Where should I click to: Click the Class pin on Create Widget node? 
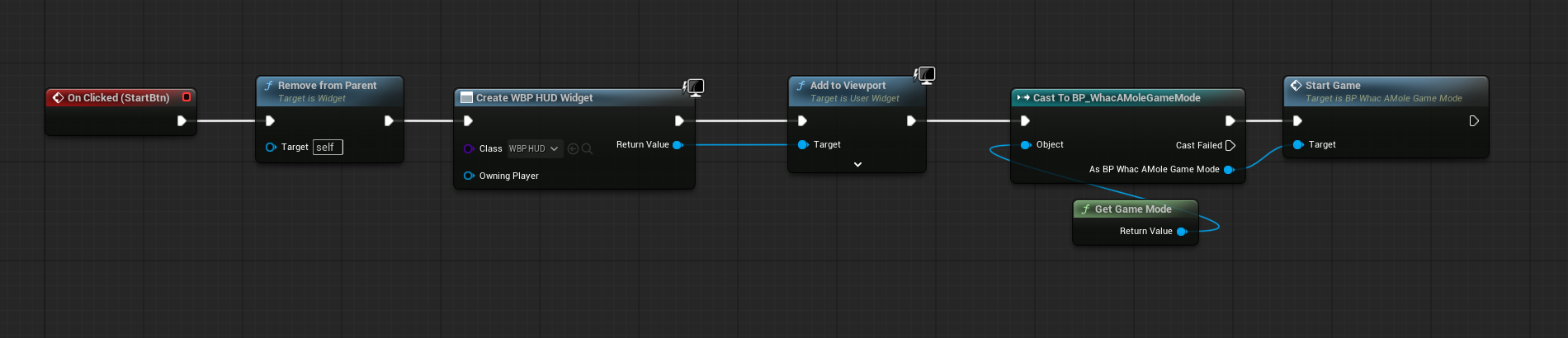pyautogui.click(x=469, y=149)
